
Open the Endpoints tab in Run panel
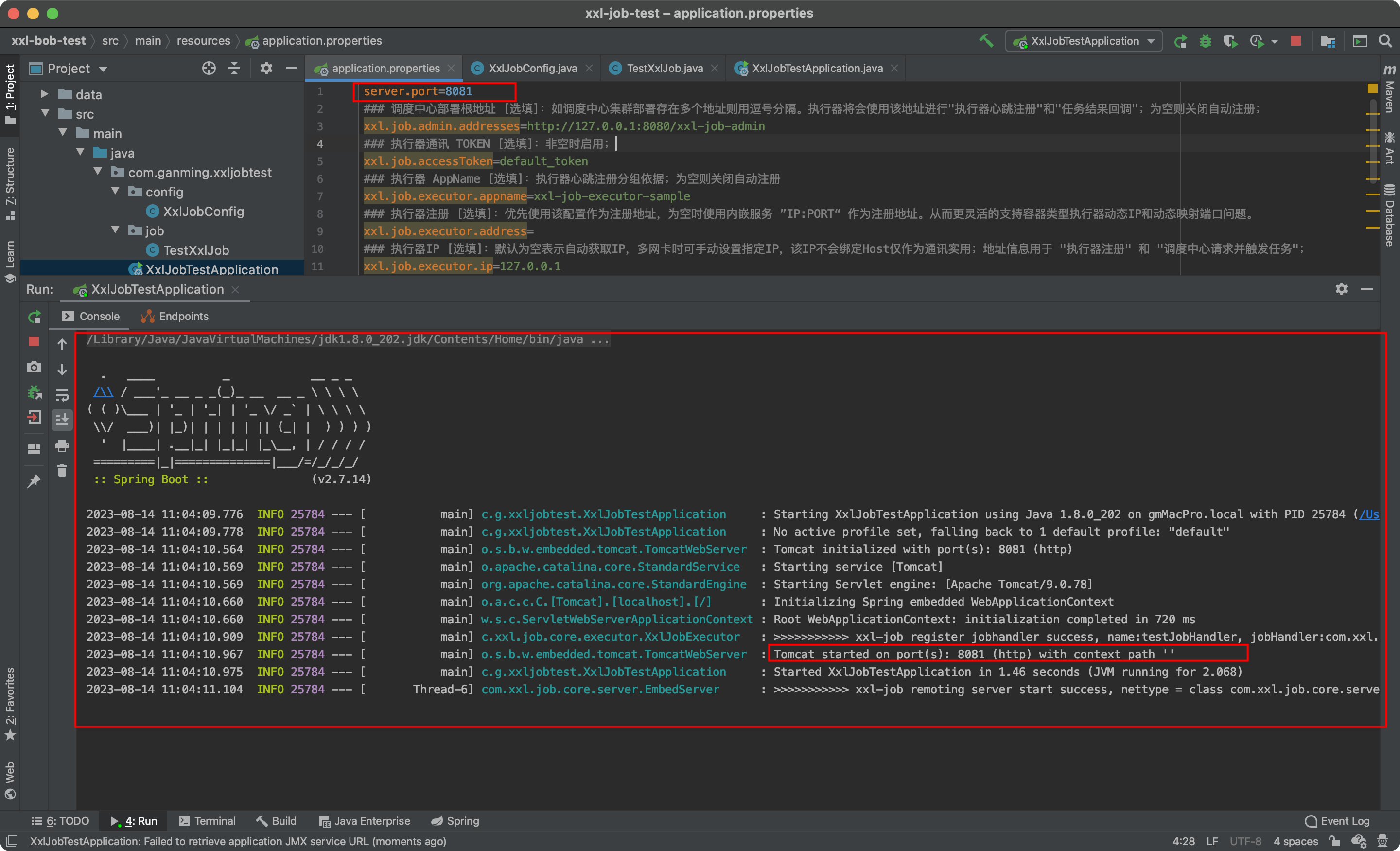coord(175,316)
